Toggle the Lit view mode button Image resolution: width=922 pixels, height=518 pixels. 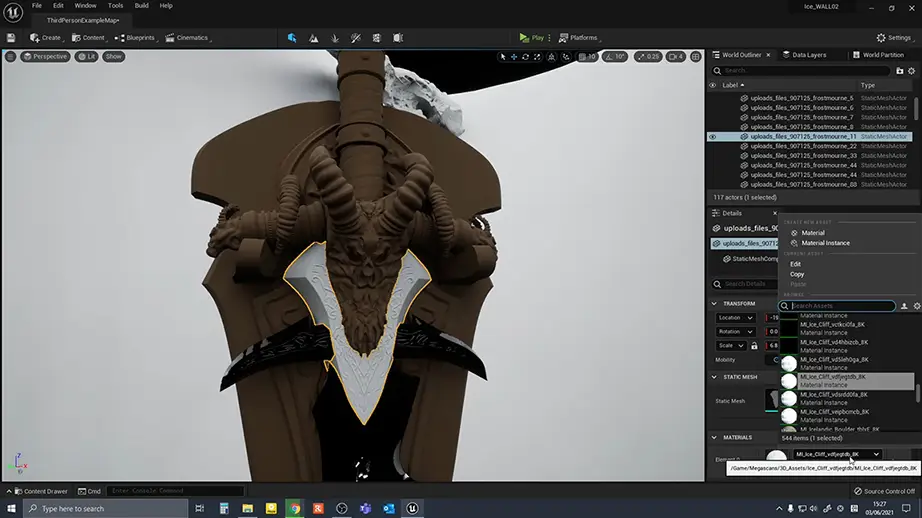click(87, 56)
